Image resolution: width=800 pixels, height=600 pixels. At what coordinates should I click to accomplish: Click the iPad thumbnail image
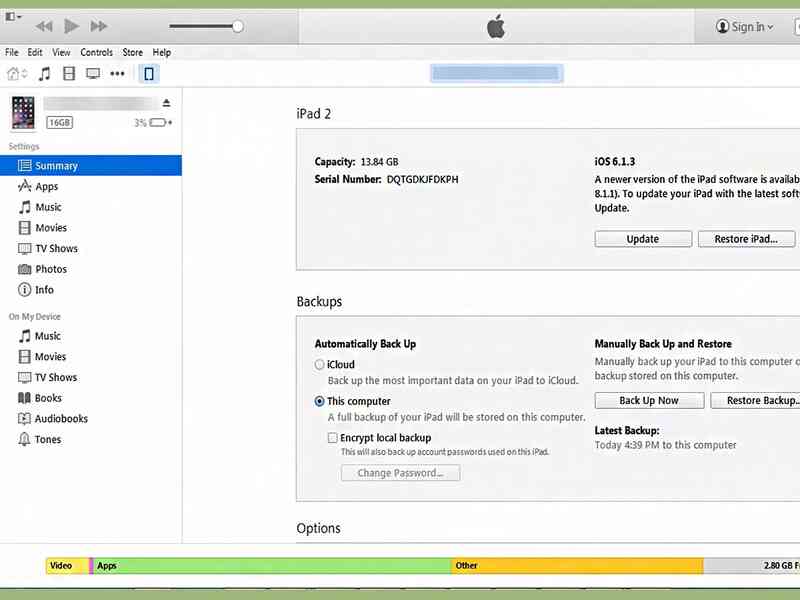23,112
